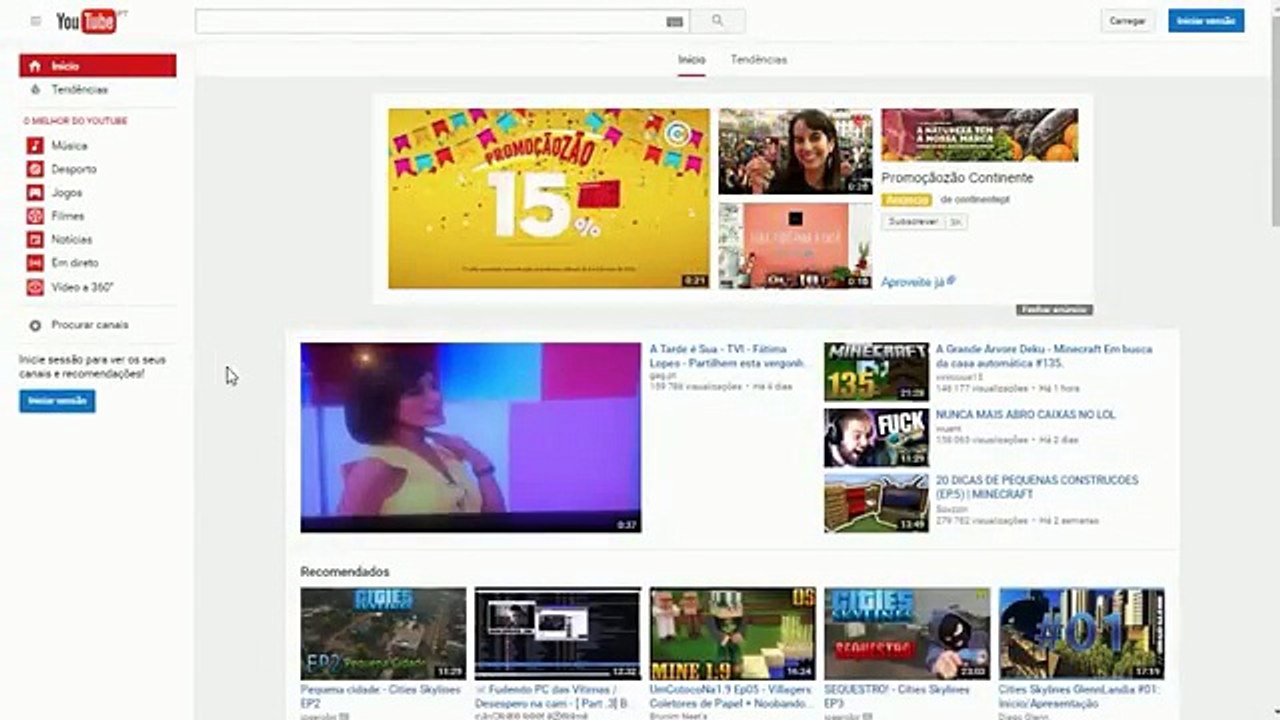Click the Filmes icon in sidebar
1280x720 pixels.
(x=35, y=216)
